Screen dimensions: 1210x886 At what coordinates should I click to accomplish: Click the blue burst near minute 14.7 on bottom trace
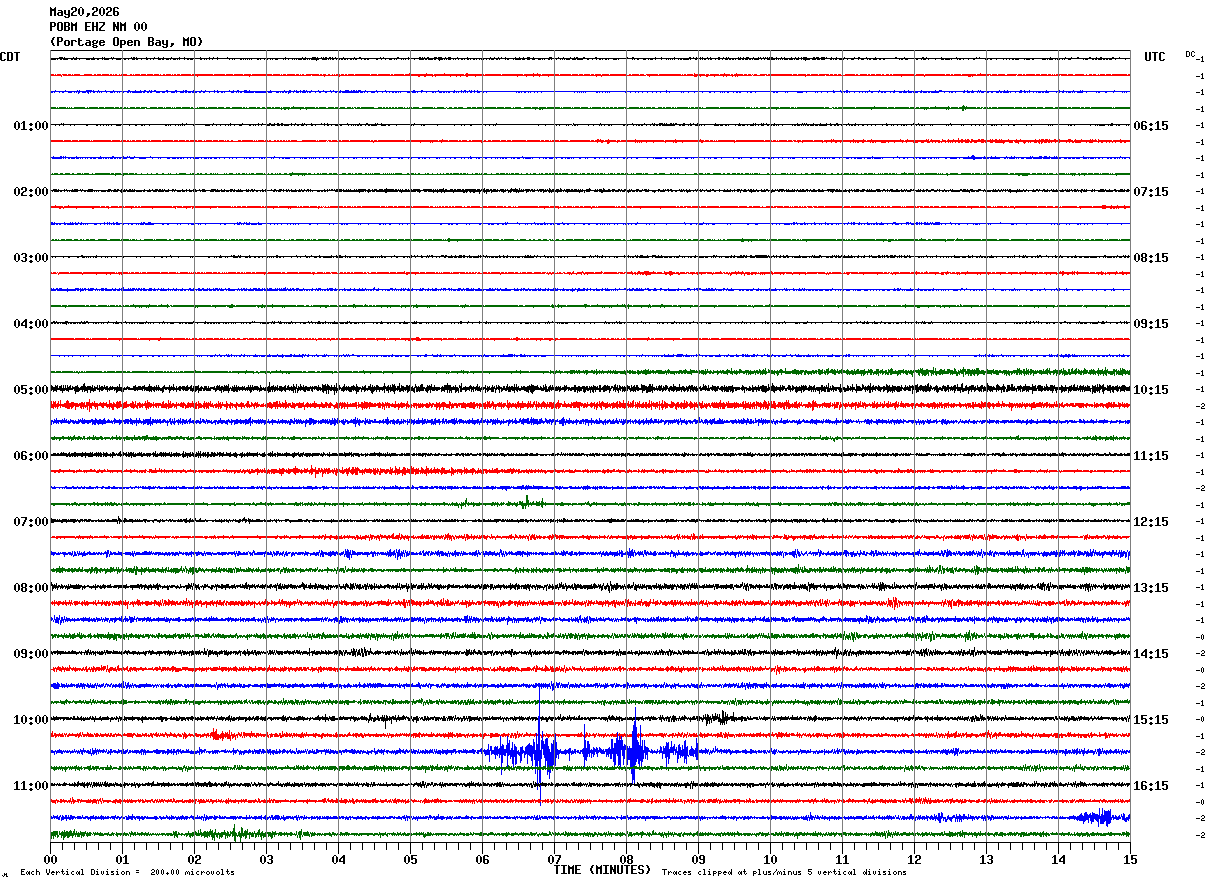[x=1100, y=817]
